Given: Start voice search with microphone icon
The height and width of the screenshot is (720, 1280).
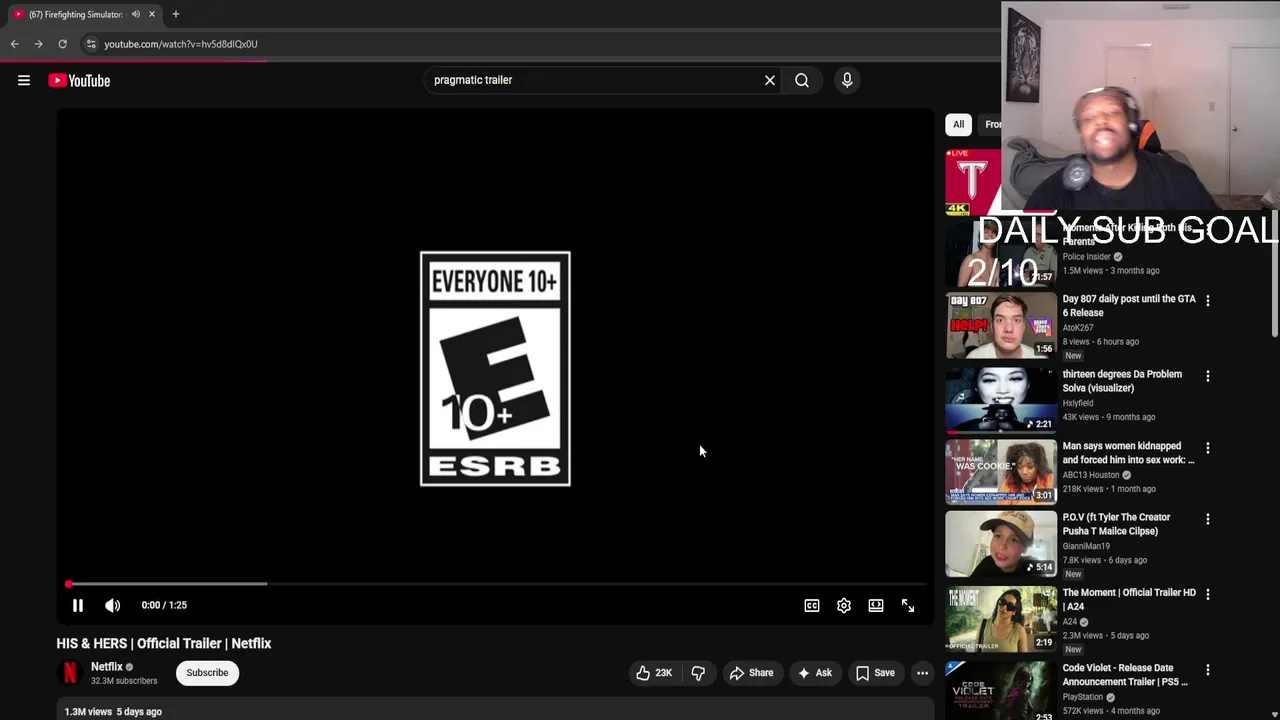Looking at the screenshot, I should click(x=847, y=80).
